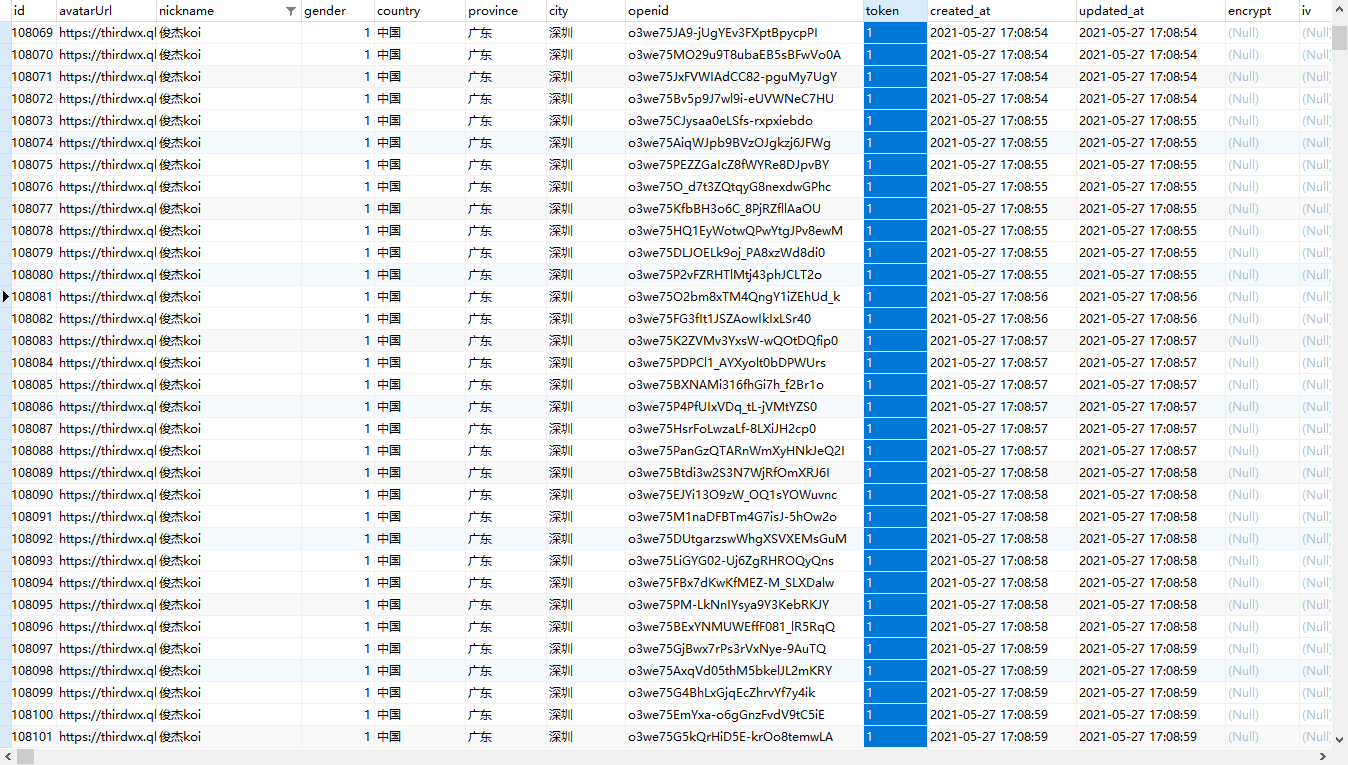Viewport: 1348px width, 765px height.
Task: Click the openid column header
Action: point(744,11)
